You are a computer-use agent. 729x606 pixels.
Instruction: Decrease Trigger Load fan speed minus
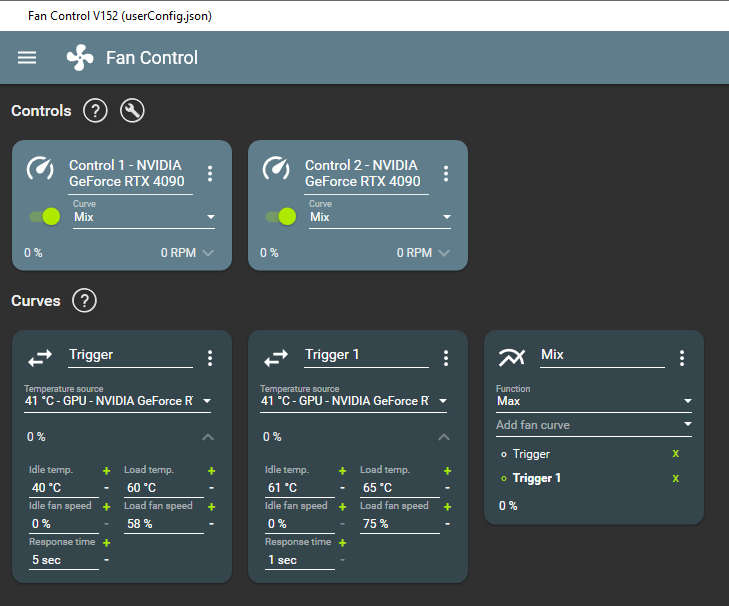(212, 524)
